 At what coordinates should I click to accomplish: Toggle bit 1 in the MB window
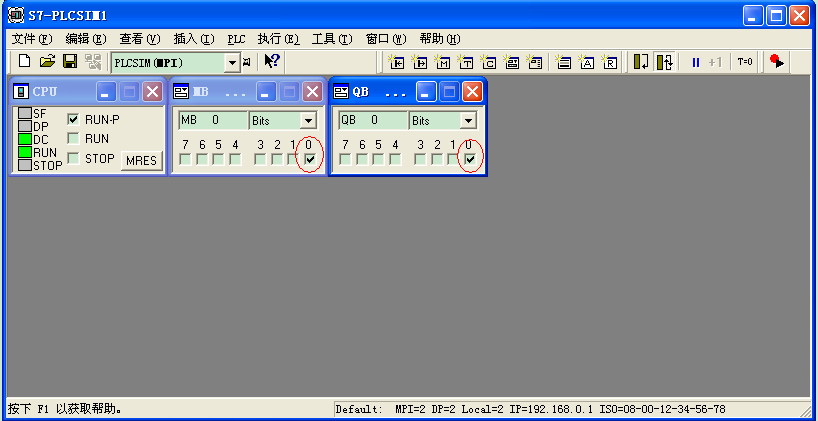pyautogui.click(x=294, y=159)
